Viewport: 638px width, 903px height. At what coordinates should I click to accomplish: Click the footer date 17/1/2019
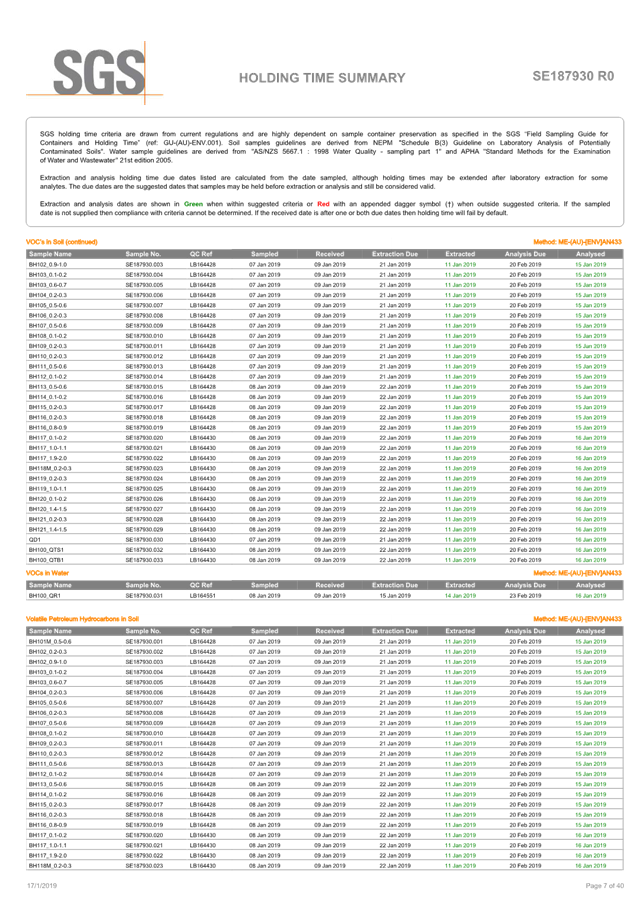tap(42, 886)
